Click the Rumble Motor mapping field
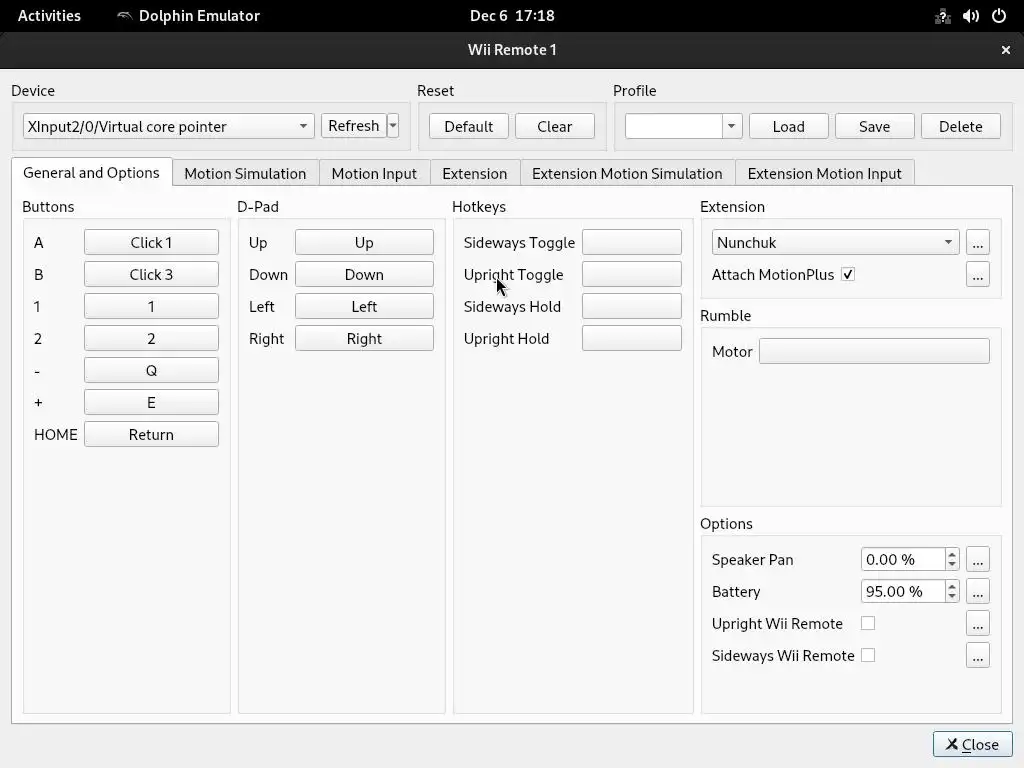 (874, 351)
